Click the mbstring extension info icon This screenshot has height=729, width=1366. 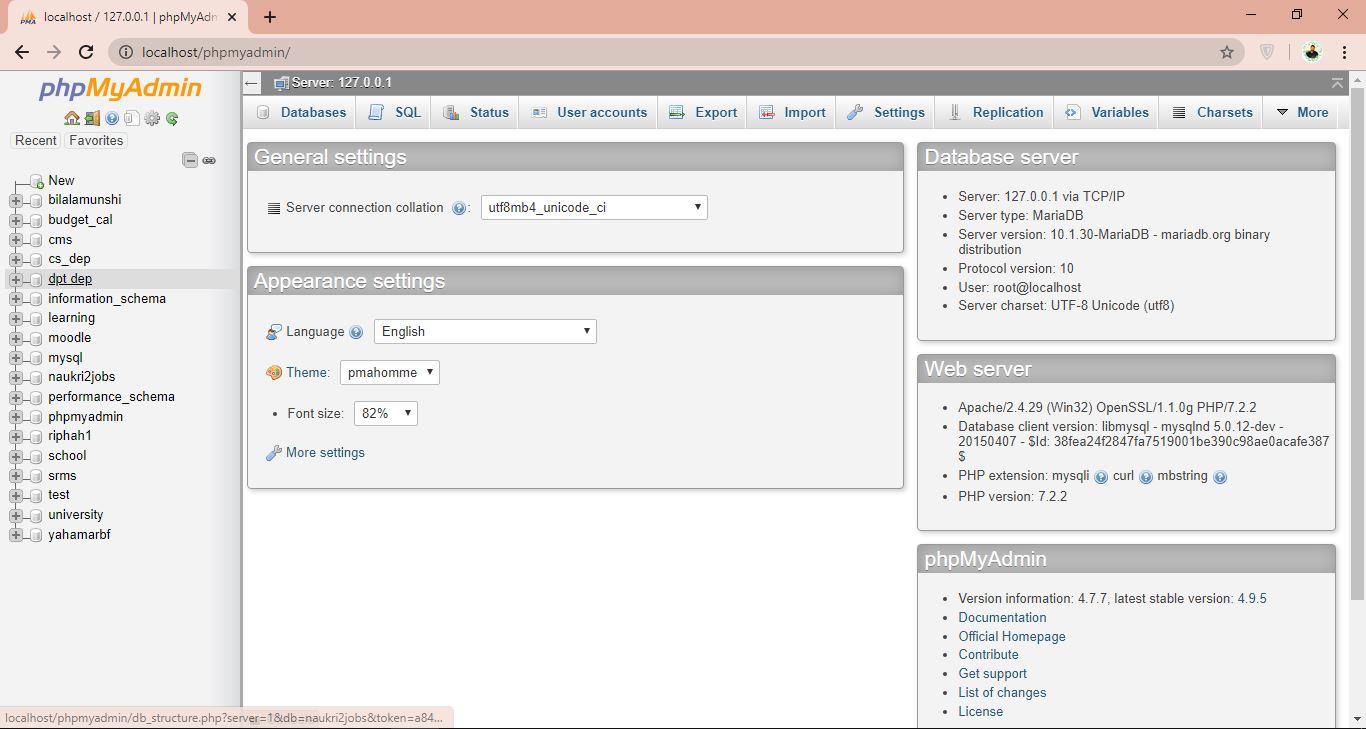(x=1220, y=477)
